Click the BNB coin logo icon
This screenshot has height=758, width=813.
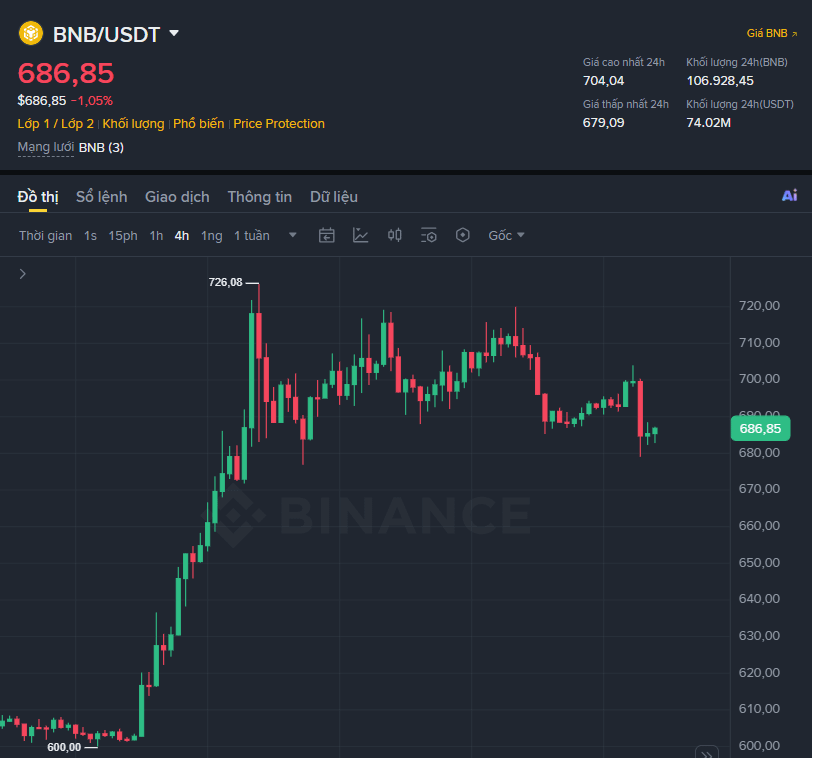click(x=31, y=33)
